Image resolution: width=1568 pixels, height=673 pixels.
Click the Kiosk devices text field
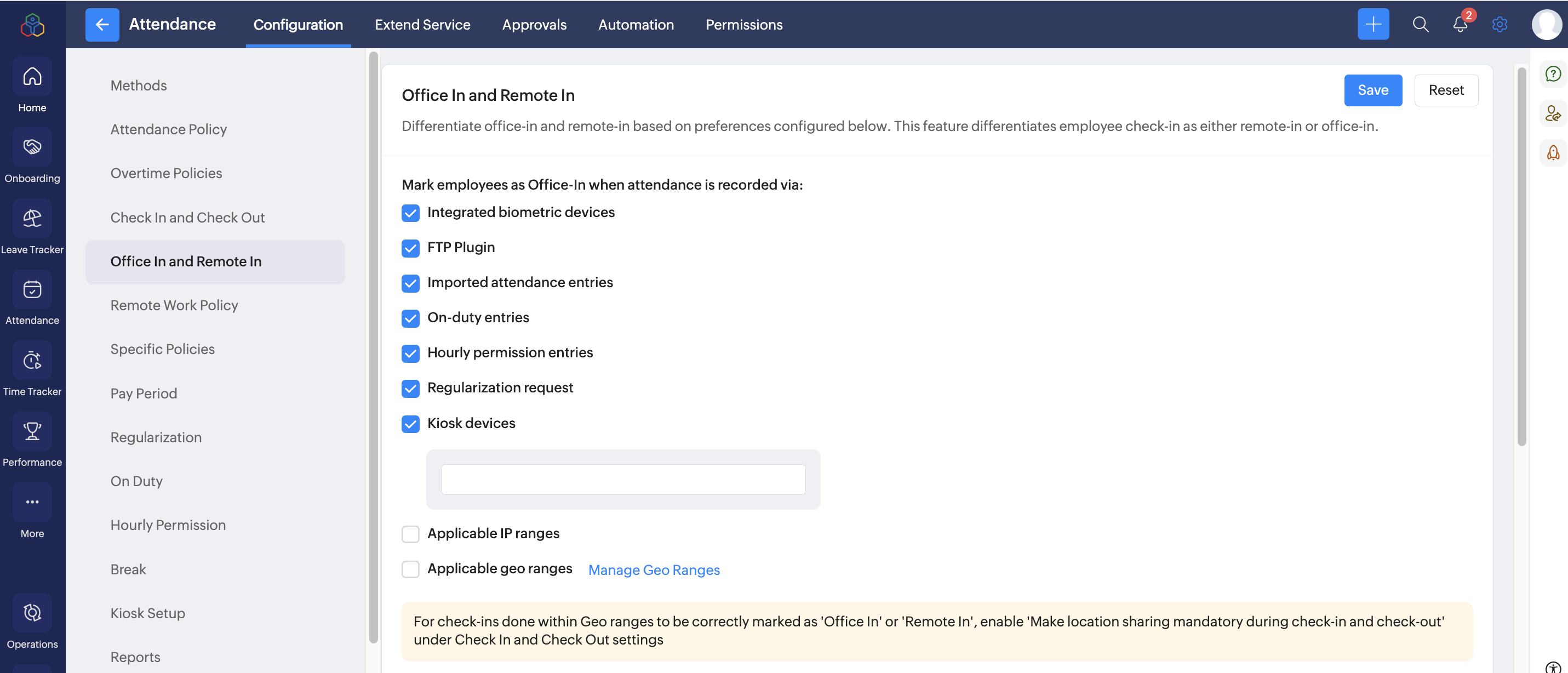[x=623, y=480]
